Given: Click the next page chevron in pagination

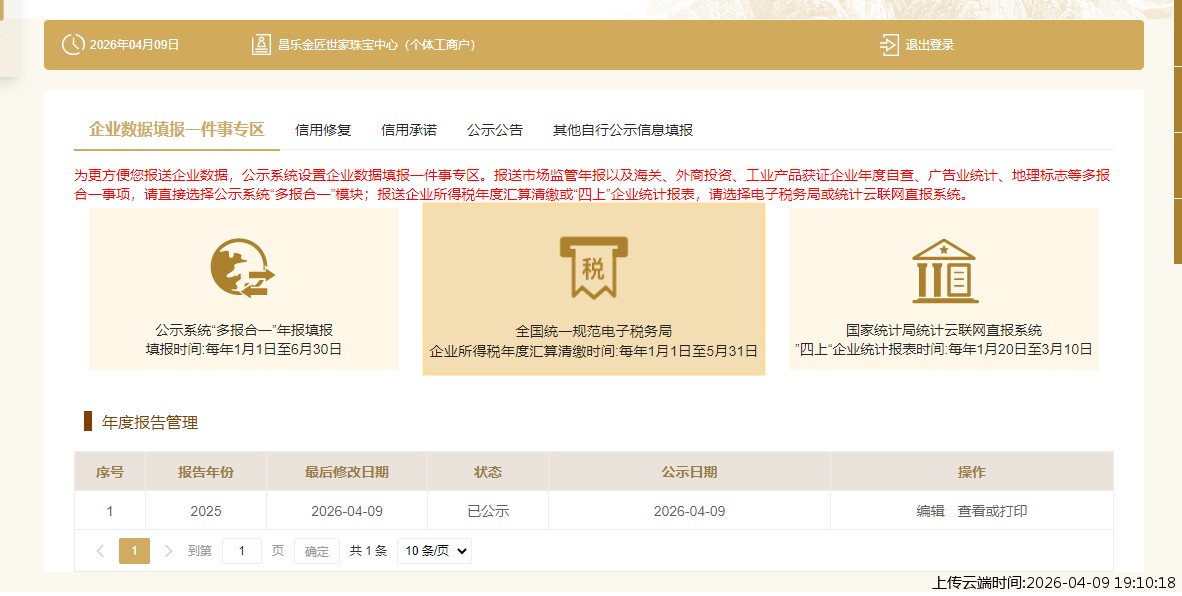Looking at the screenshot, I should coord(167,551).
